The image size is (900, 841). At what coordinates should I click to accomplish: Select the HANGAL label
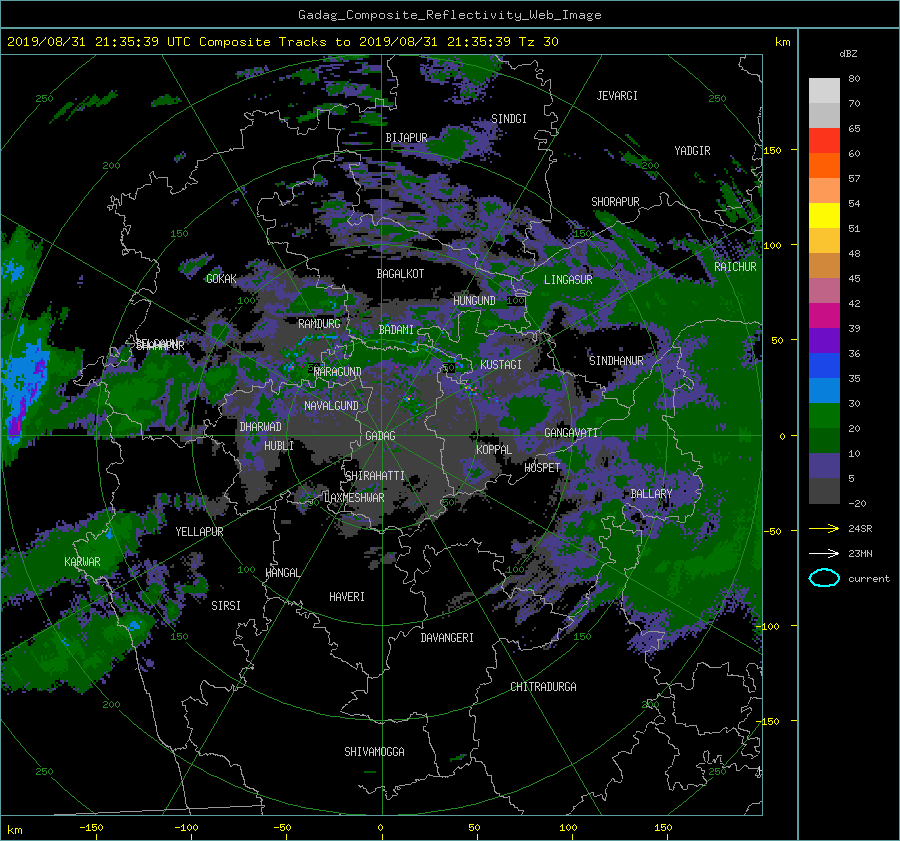click(283, 573)
